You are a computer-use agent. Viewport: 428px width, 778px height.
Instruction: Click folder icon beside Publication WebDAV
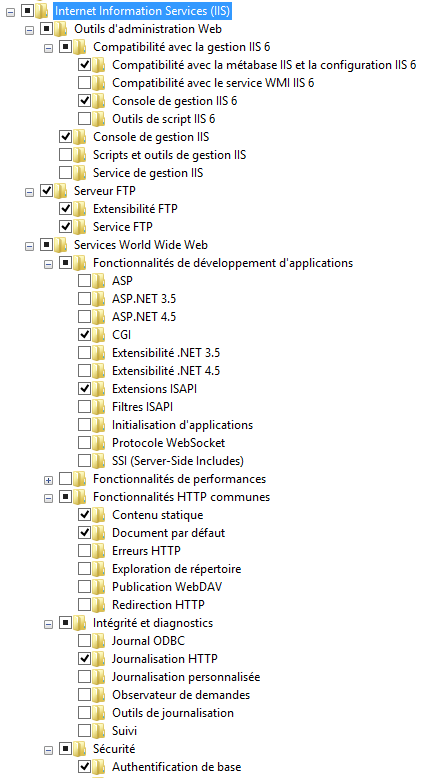point(99,586)
